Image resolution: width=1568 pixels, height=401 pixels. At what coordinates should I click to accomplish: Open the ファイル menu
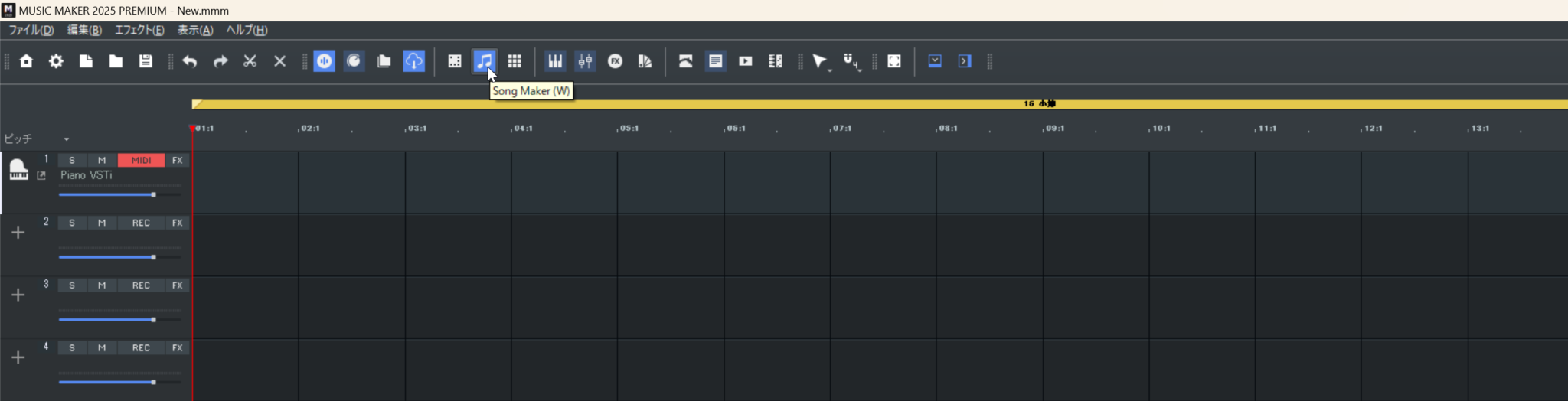(31, 30)
